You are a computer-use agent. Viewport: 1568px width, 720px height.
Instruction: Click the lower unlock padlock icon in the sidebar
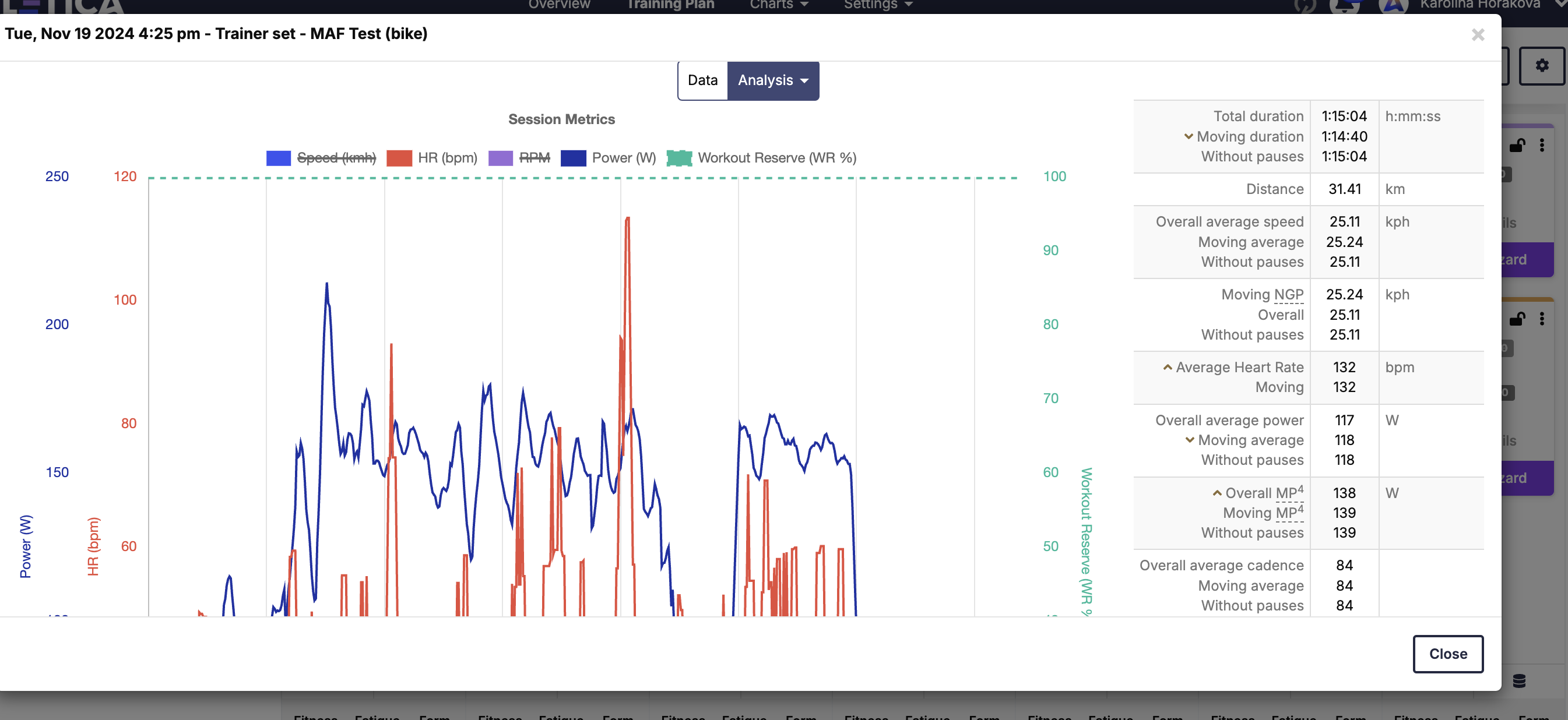click(1516, 319)
